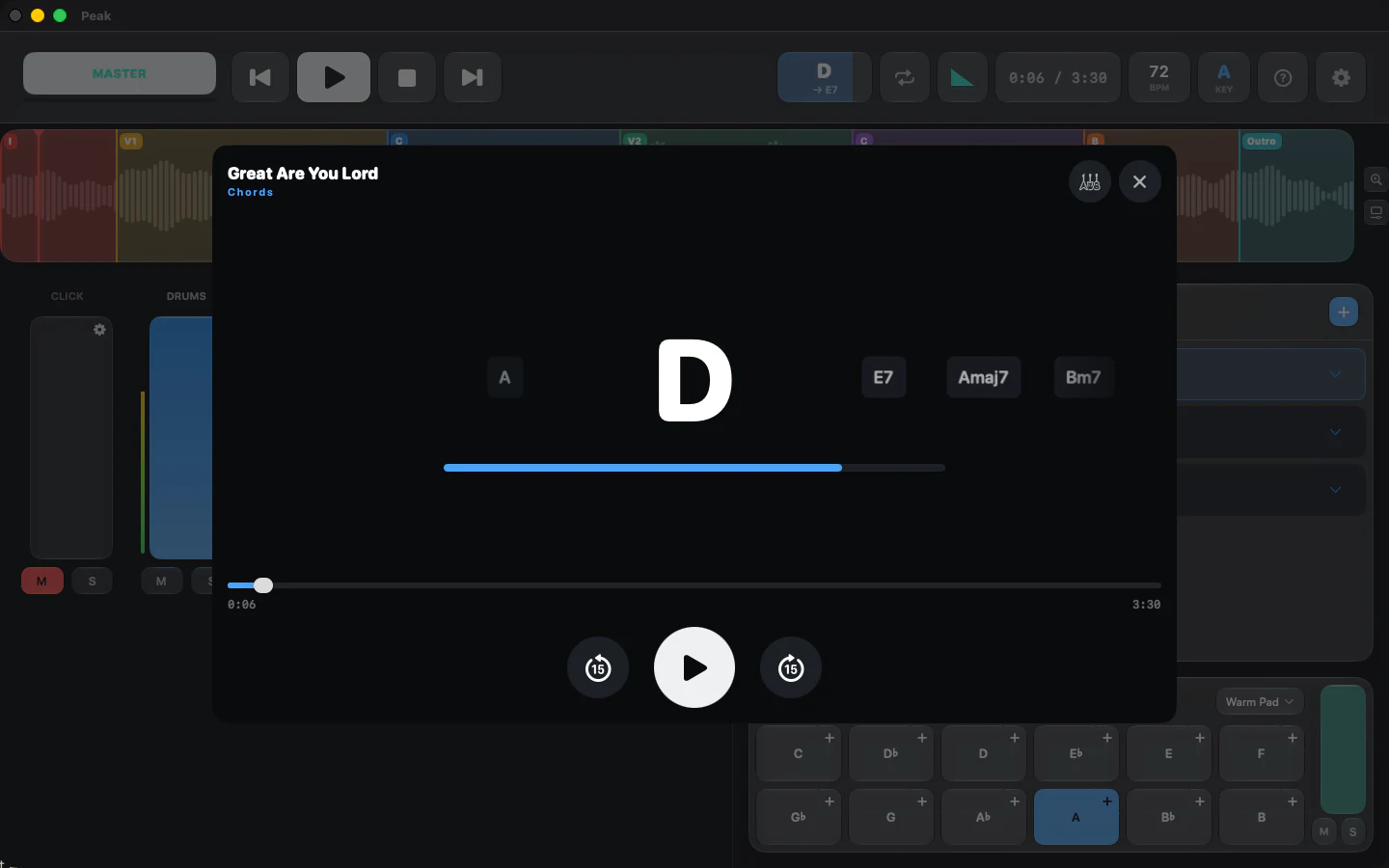Unmute the CLICK channel with red M
This screenshot has width=1389, height=868.
41,581
